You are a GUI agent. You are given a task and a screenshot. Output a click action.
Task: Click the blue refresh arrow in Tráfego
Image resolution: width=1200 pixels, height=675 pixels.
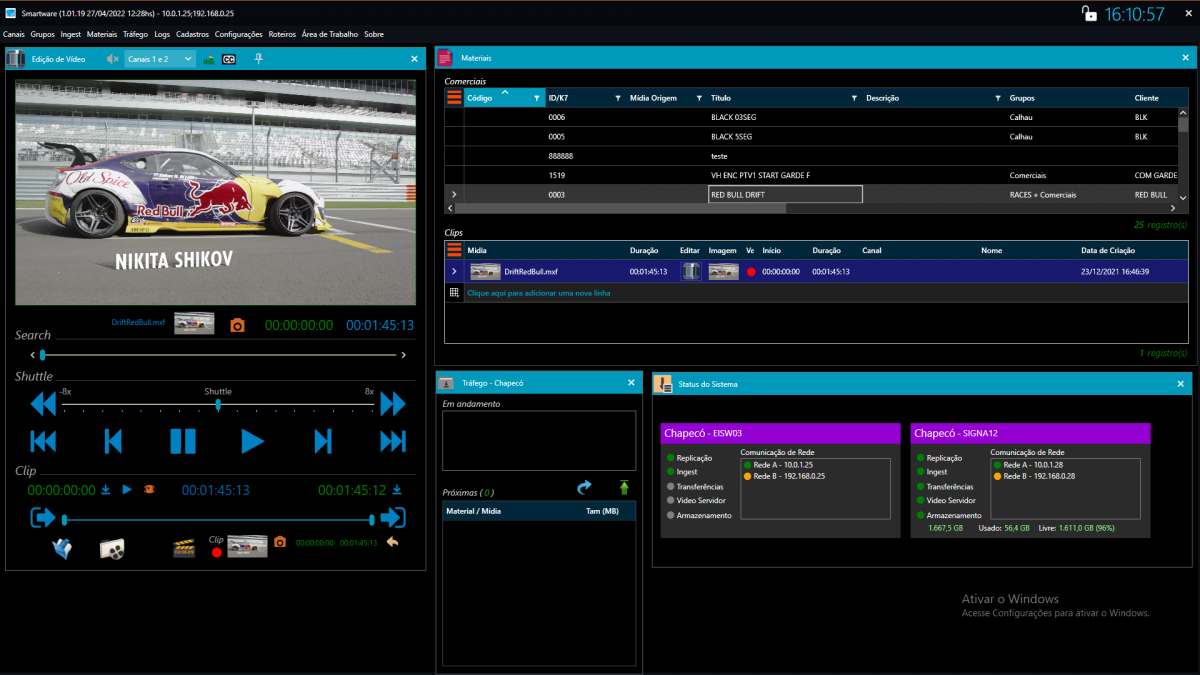pos(585,487)
